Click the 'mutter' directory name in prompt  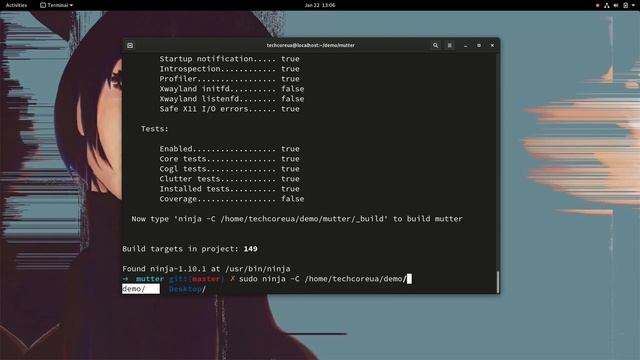pos(150,279)
